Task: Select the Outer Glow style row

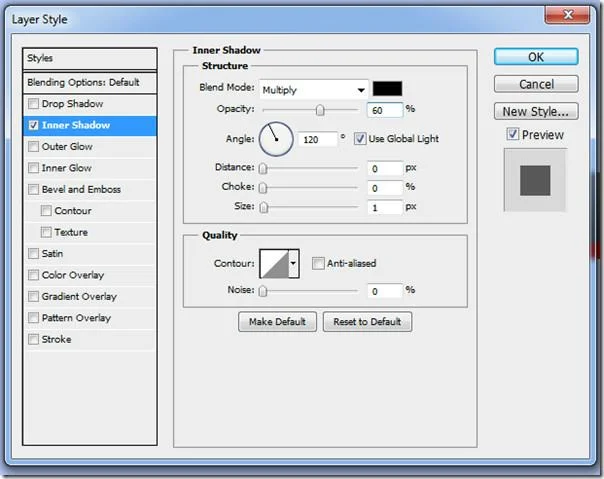Action: tap(90, 146)
